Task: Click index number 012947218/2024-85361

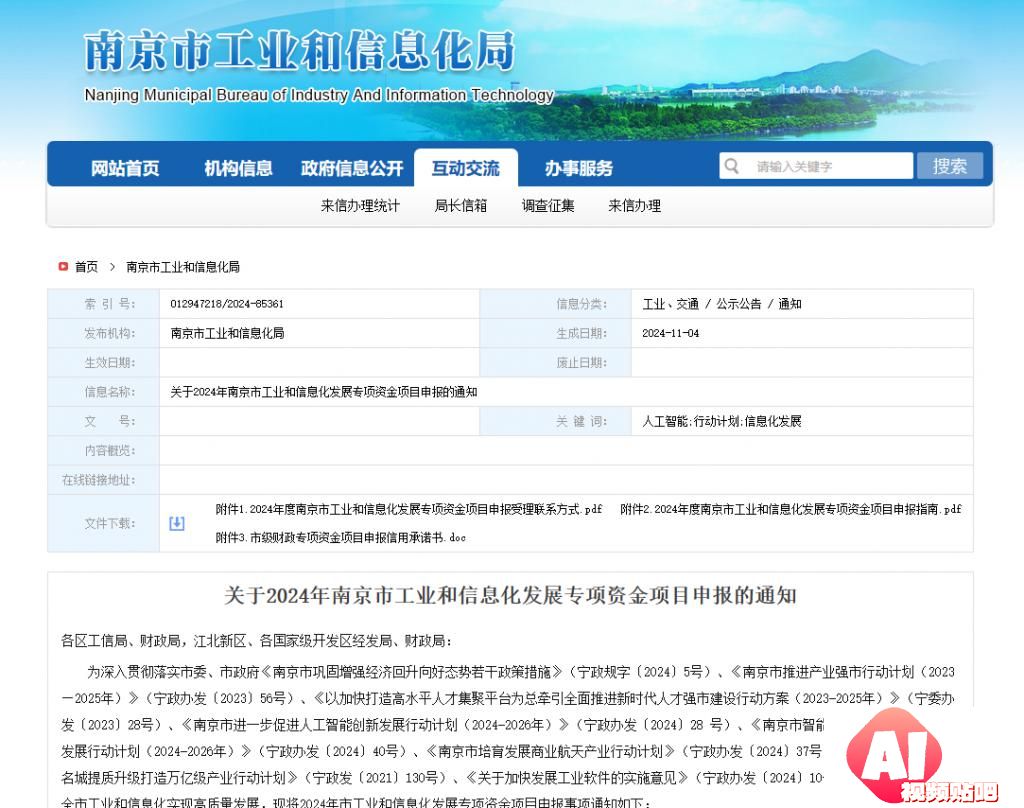Action: pos(227,304)
